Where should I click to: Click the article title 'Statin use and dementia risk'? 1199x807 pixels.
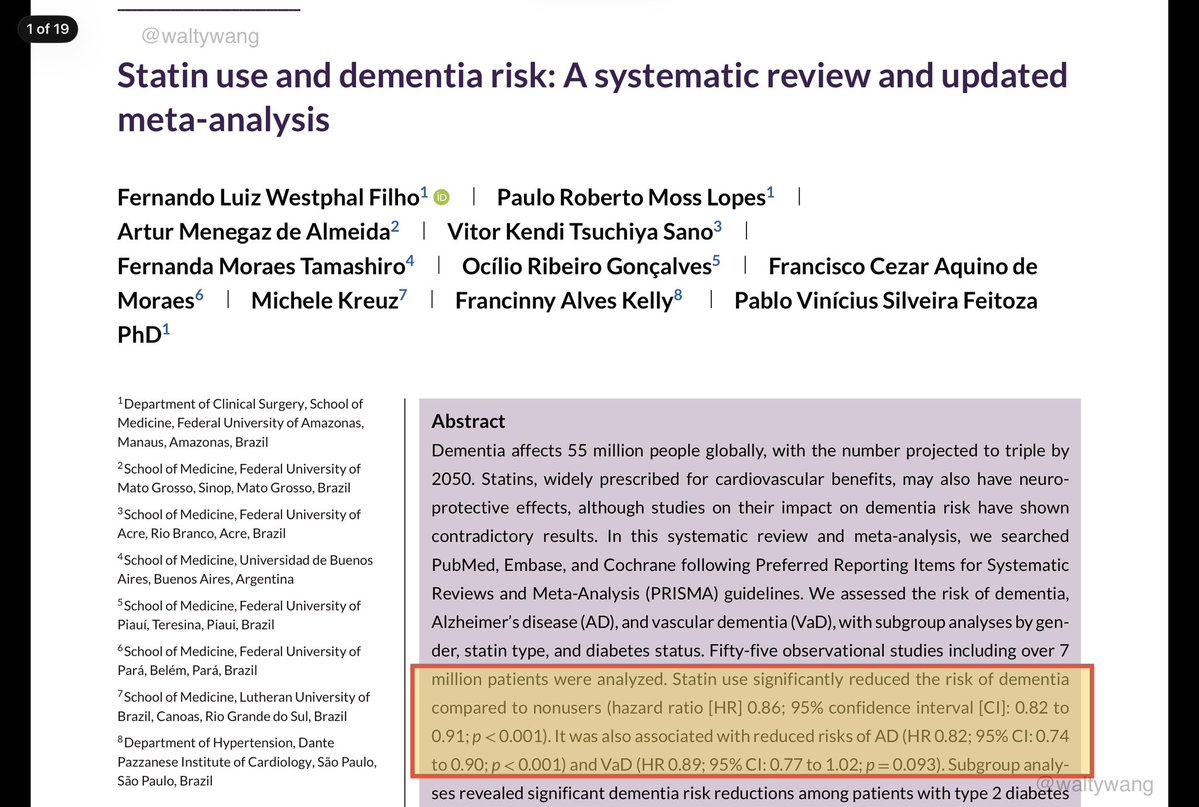(336, 76)
